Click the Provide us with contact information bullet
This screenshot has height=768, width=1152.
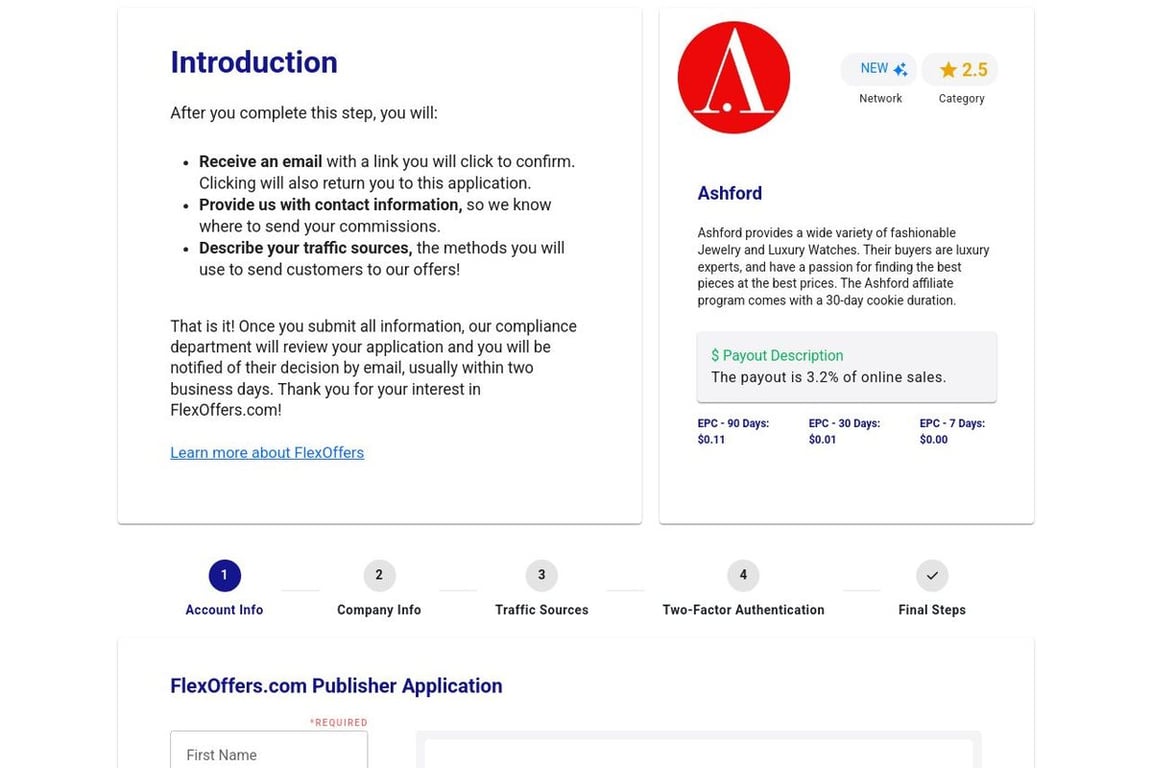[375, 215]
